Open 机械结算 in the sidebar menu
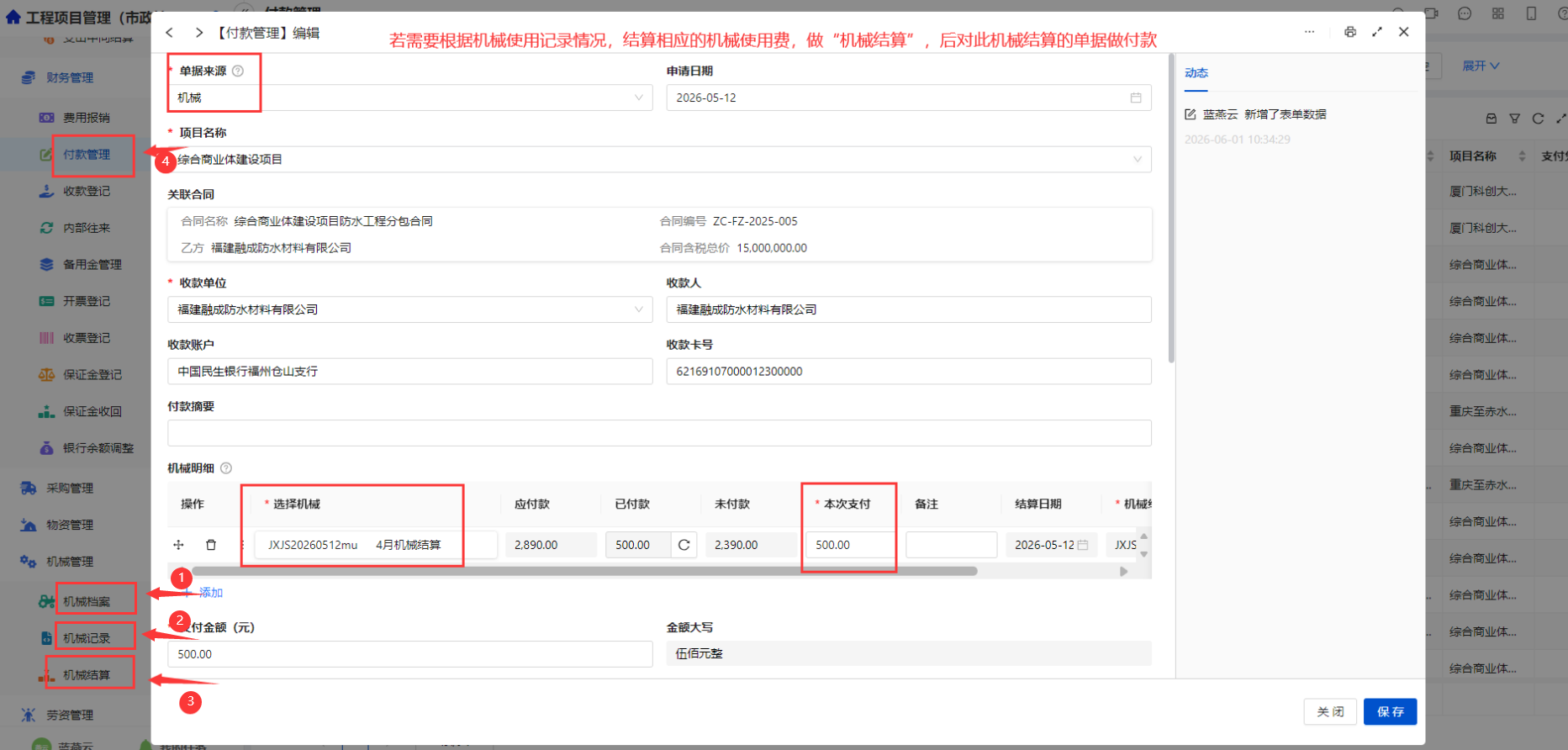Screen dimensions: 1568x750 [x=87, y=675]
